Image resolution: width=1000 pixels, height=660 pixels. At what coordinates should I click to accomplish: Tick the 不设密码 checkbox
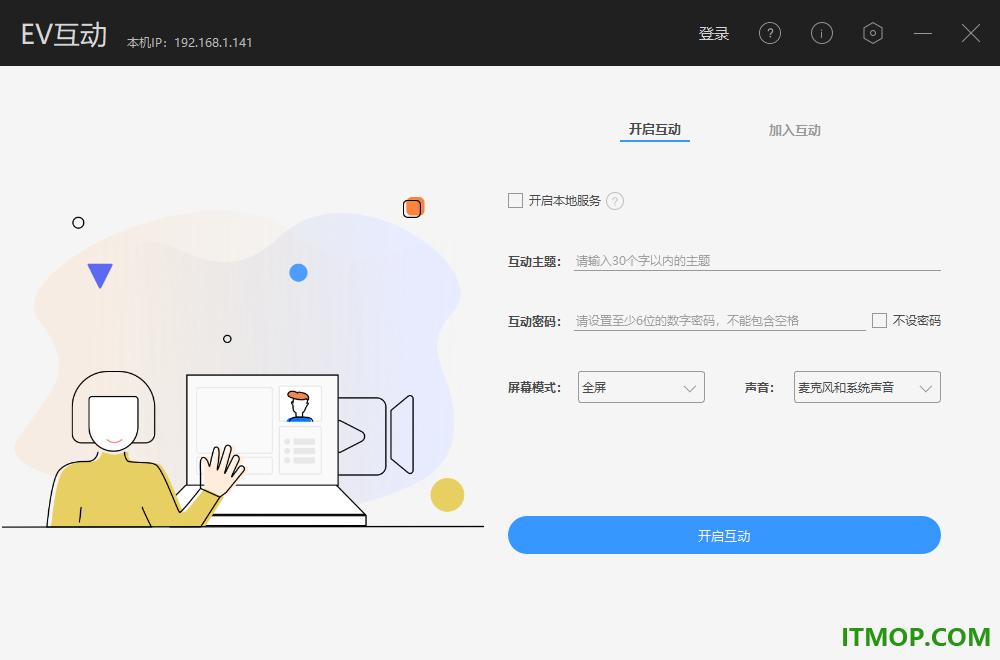879,320
